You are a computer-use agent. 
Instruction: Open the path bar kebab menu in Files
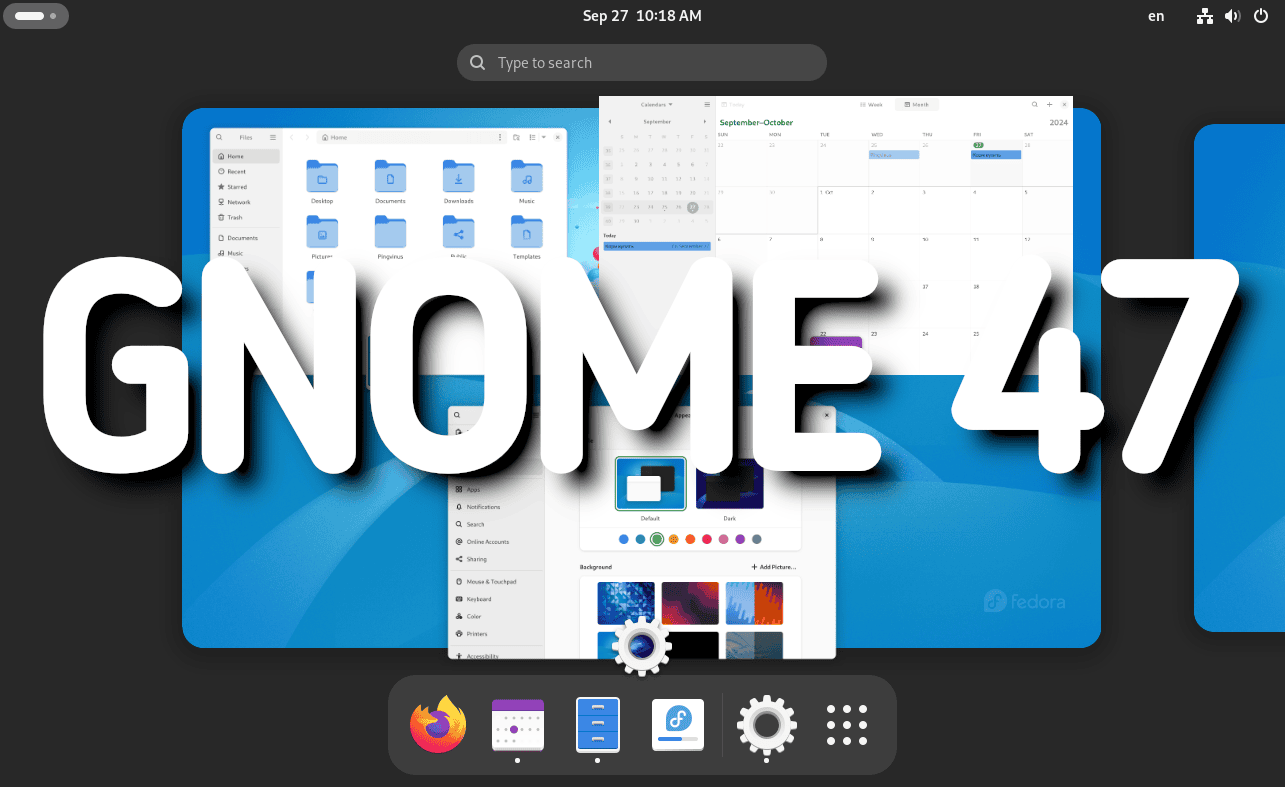[x=500, y=137]
